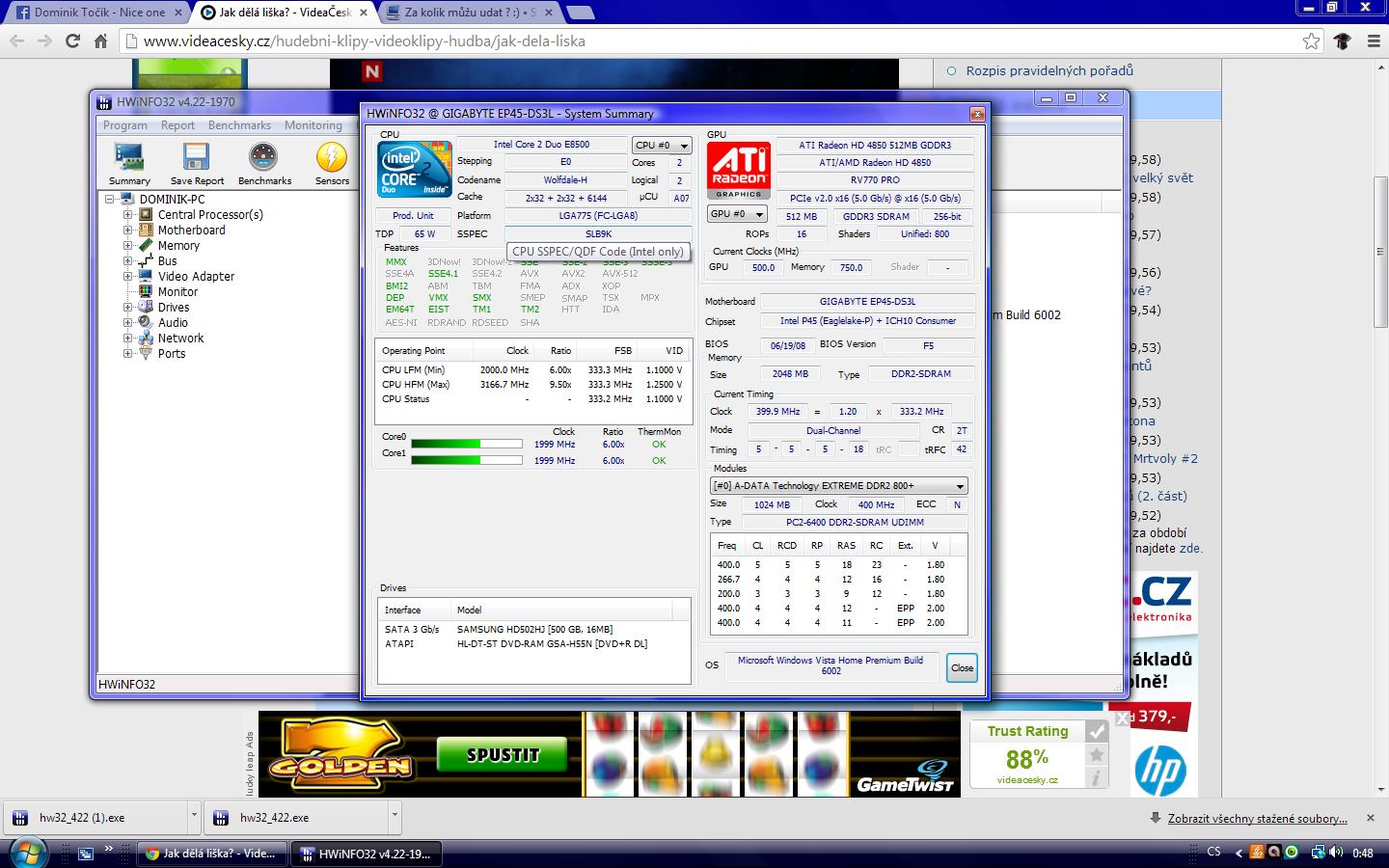Open the Summary toolbar icon in HWiNFO32

[x=129, y=157]
